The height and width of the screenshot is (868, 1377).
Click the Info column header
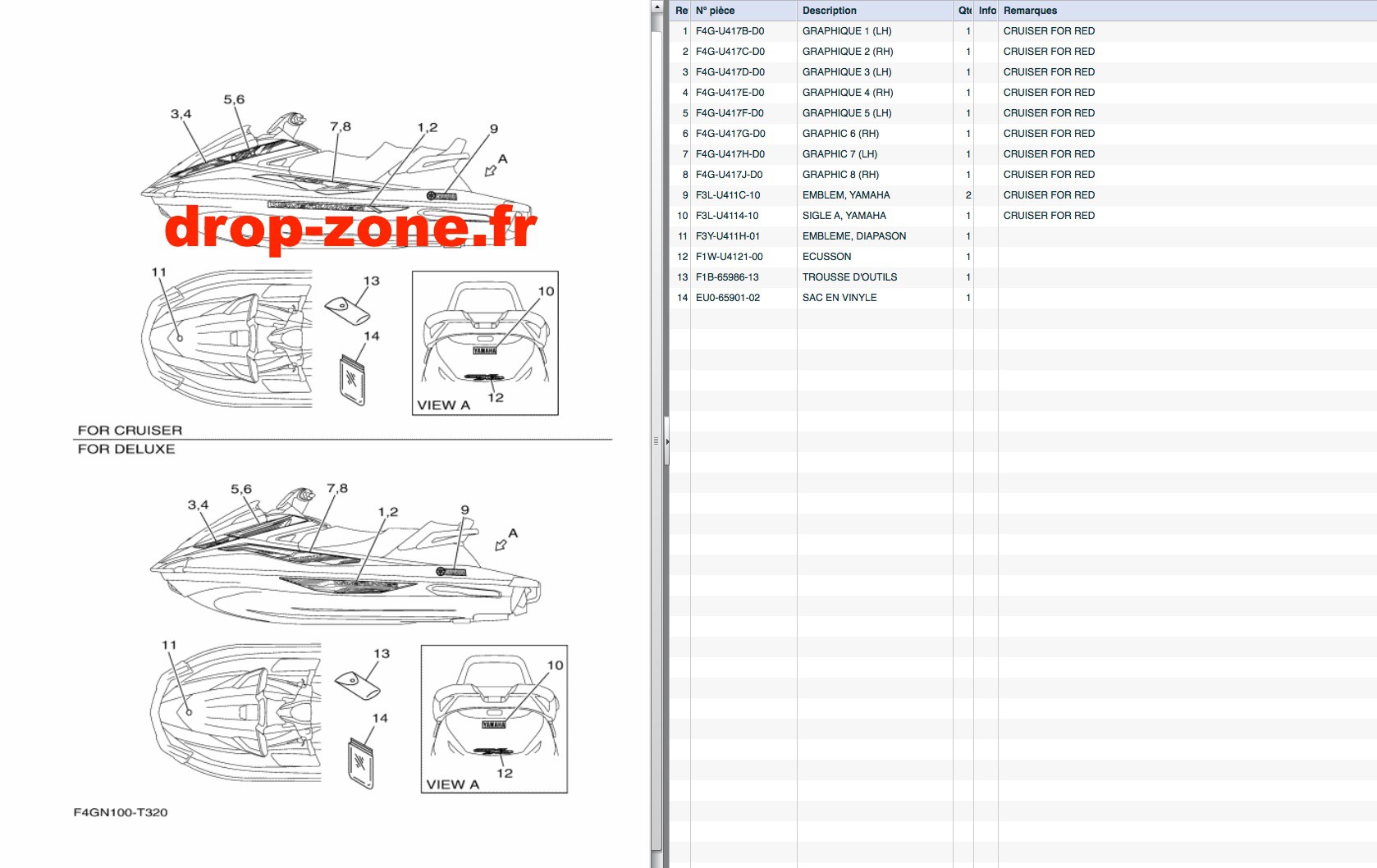click(x=986, y=11)
